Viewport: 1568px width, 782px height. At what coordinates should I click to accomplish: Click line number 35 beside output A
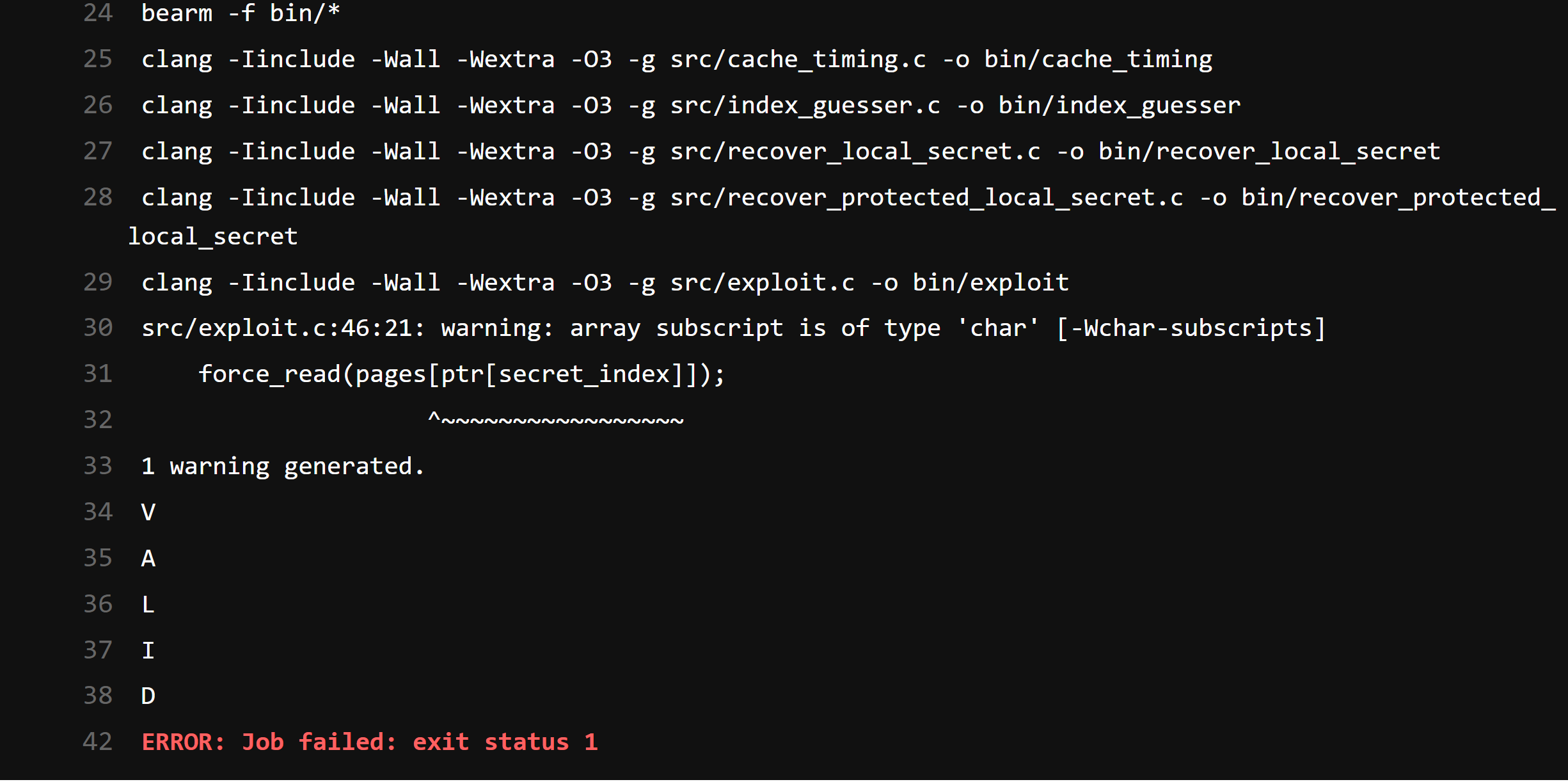point(98,558)
